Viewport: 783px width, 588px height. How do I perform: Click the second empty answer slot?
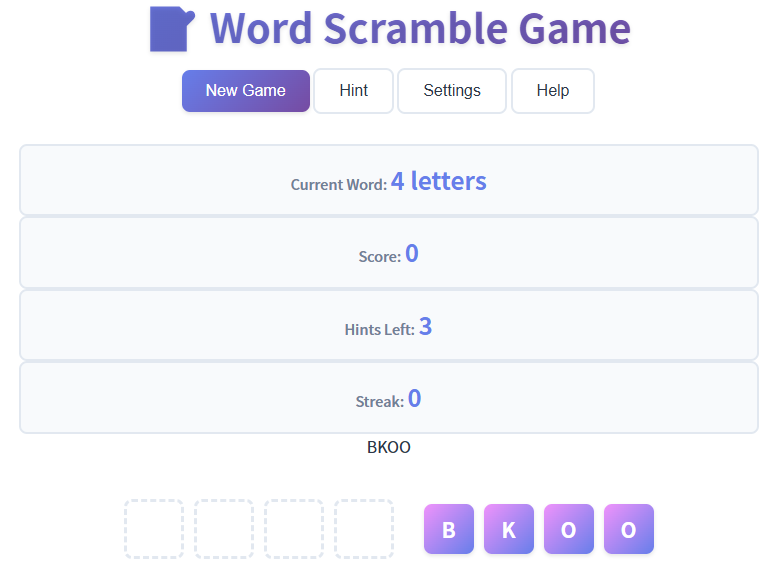[x=224, y=529]
